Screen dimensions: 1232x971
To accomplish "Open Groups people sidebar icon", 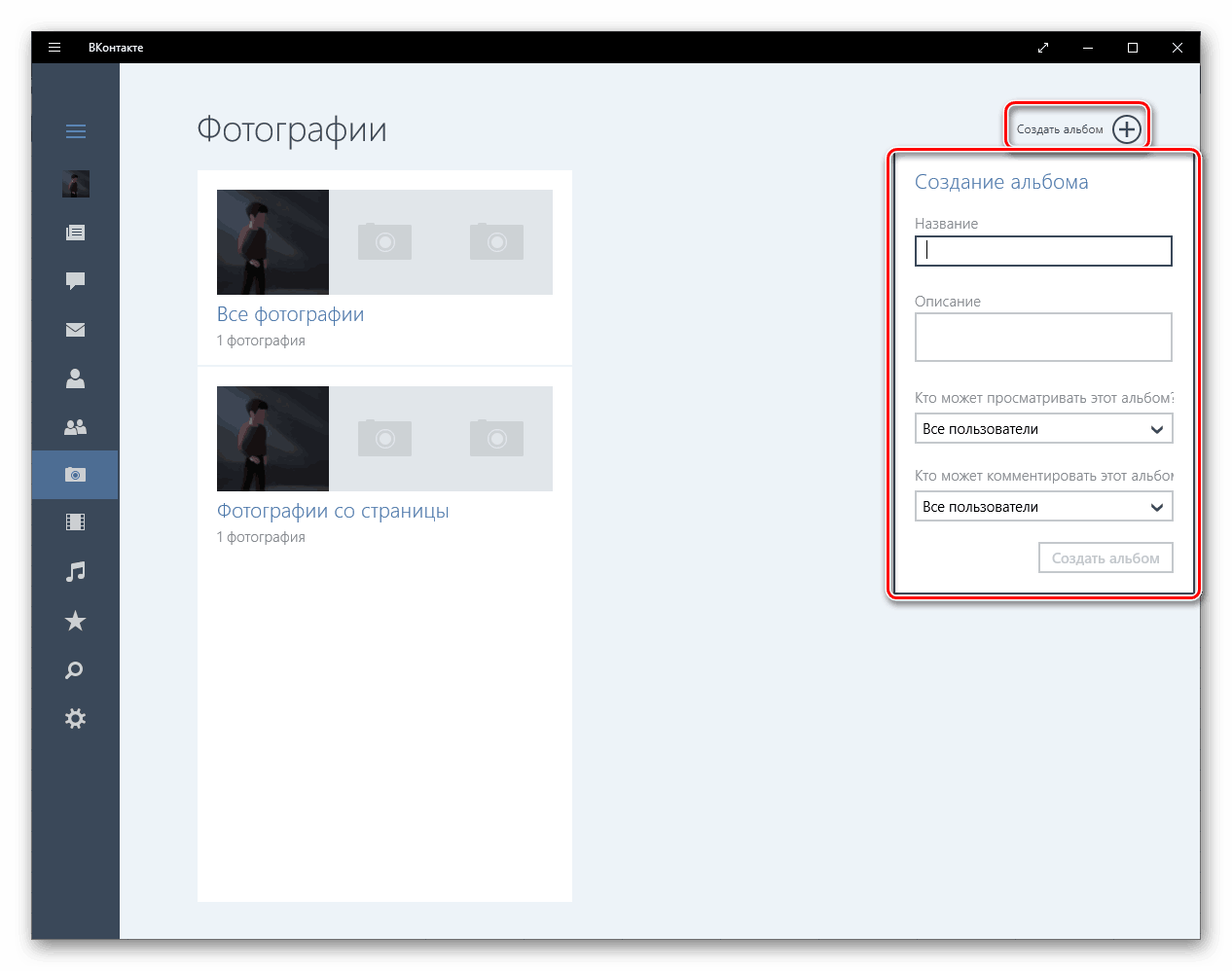I will 76,427.
